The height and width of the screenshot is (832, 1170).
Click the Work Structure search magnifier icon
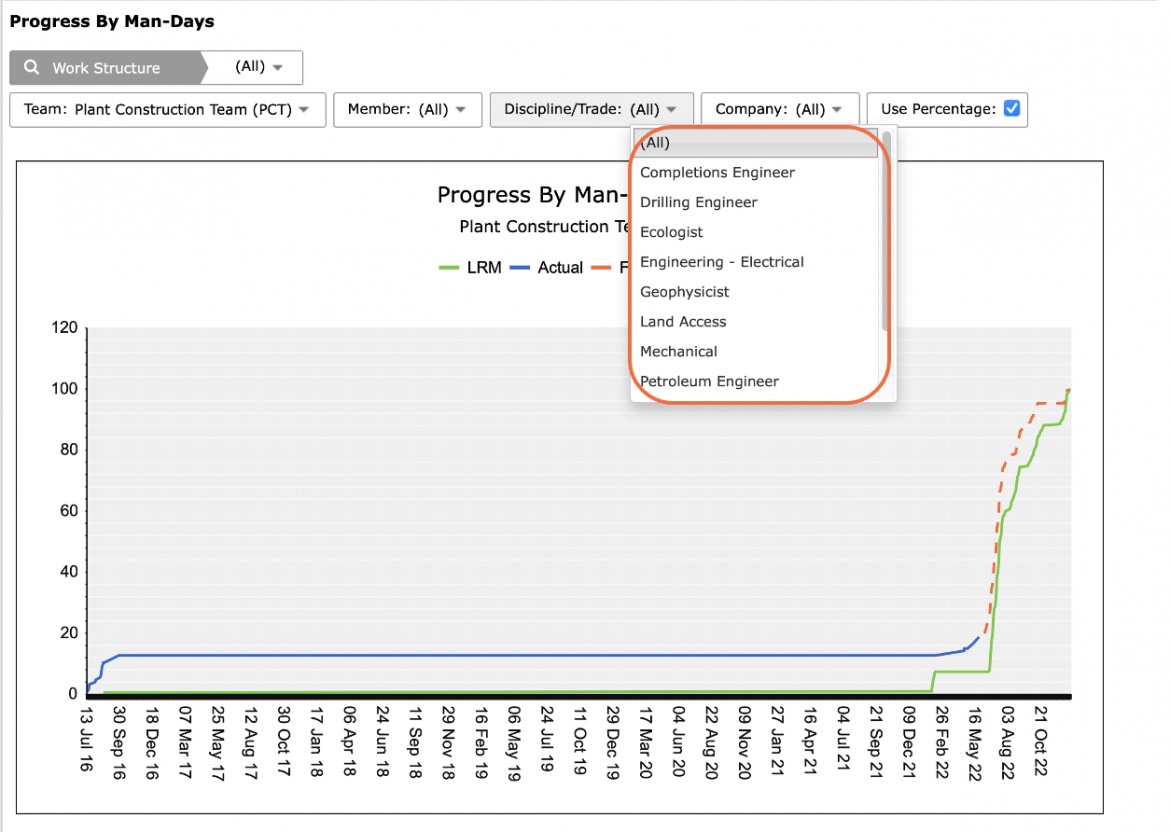point(31,67)
